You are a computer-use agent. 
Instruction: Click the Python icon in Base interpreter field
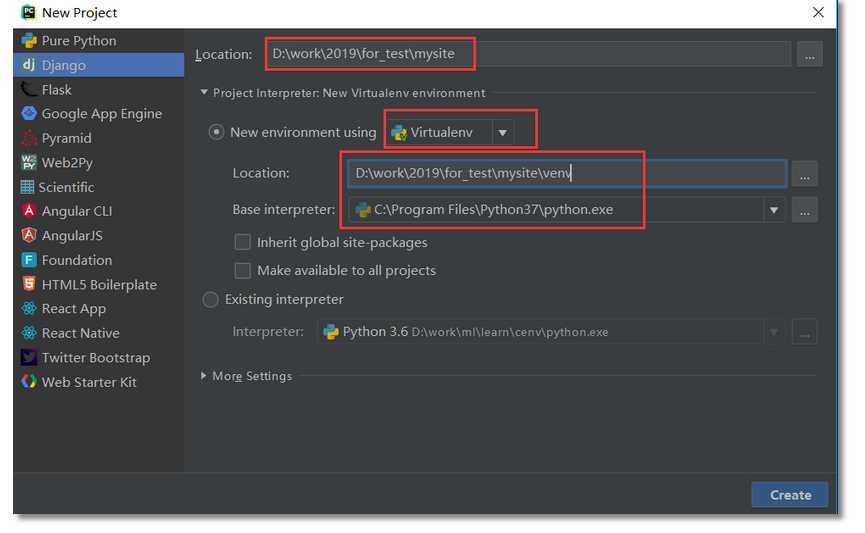click(362, 210)
